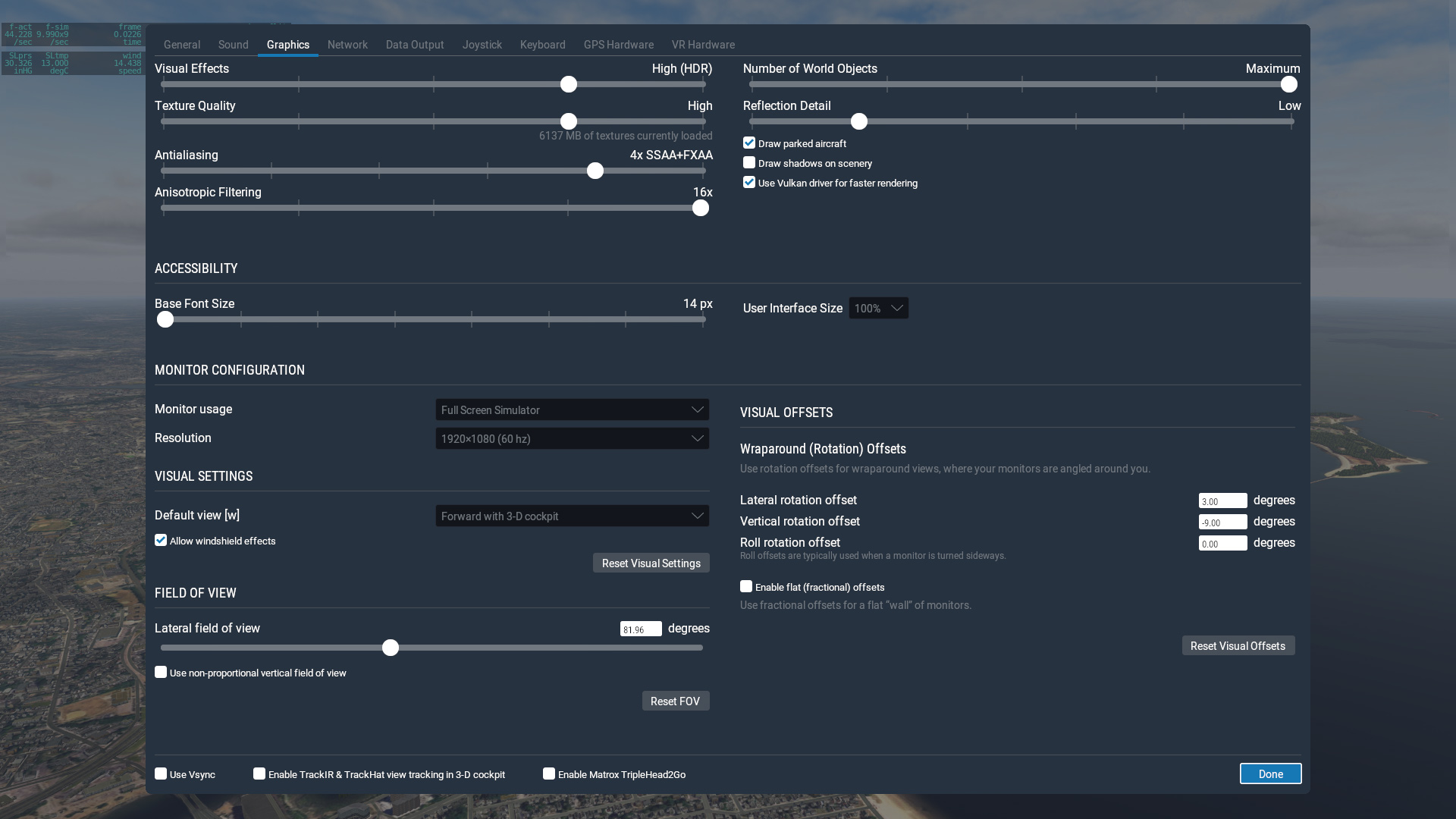
Task: Open the Monitor usage dropdown
Action: pyautogui.click(x=572, y=409)
